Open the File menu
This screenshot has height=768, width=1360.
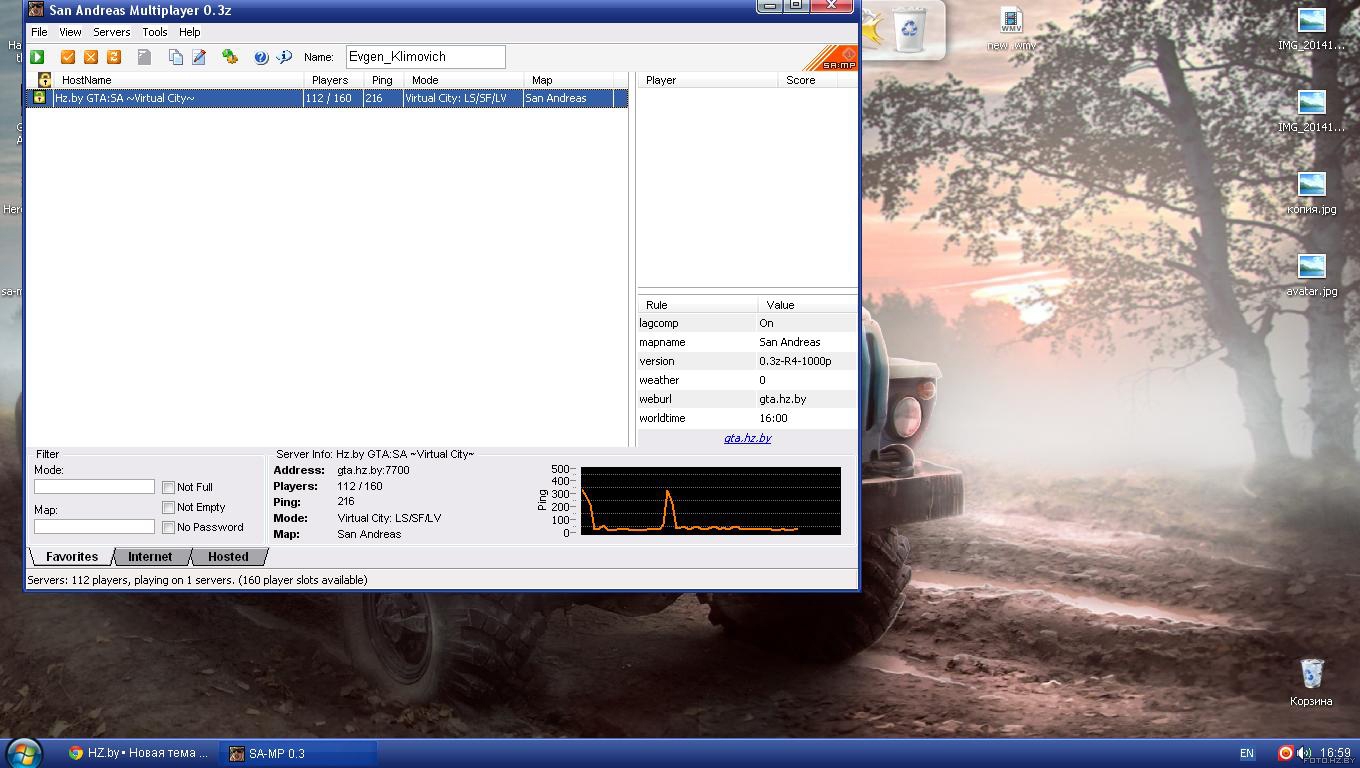39,32
